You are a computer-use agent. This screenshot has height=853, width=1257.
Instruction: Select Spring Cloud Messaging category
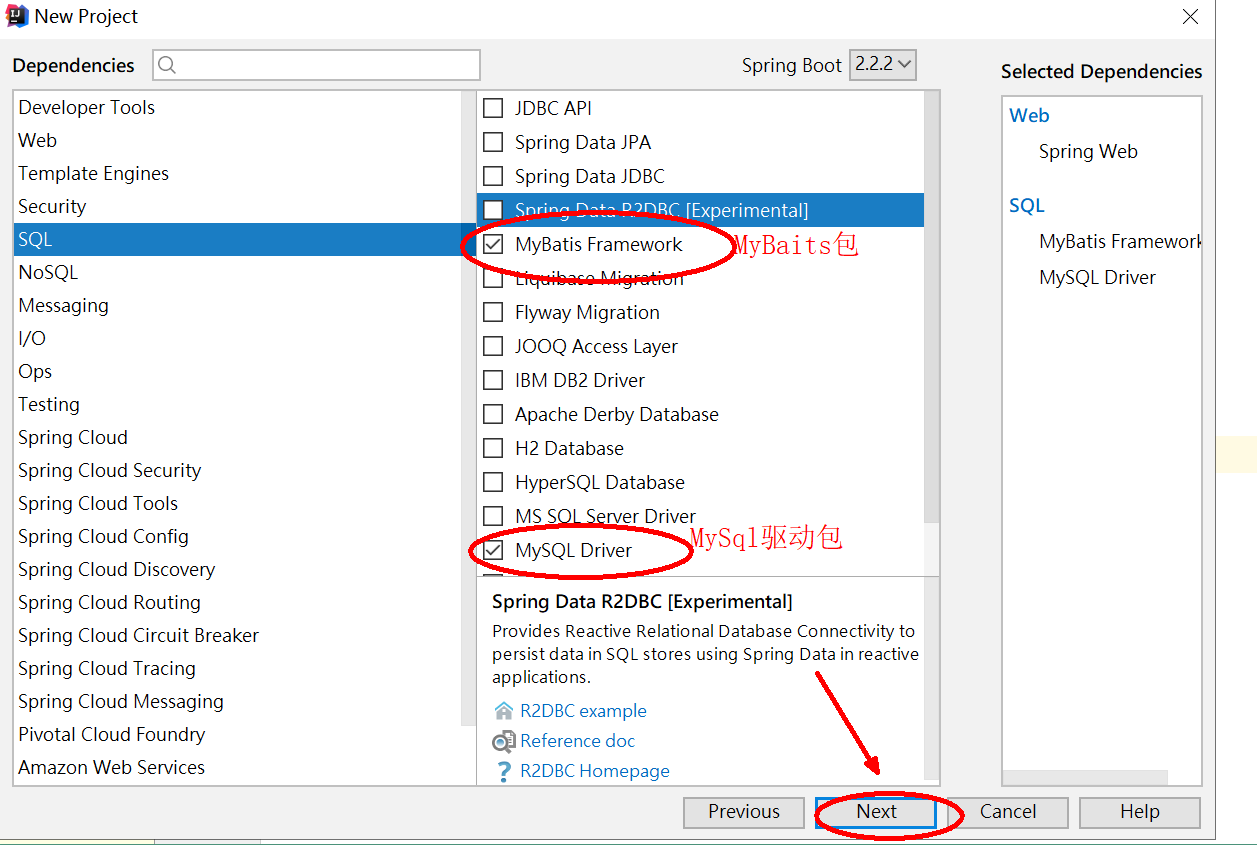point(238,701)
